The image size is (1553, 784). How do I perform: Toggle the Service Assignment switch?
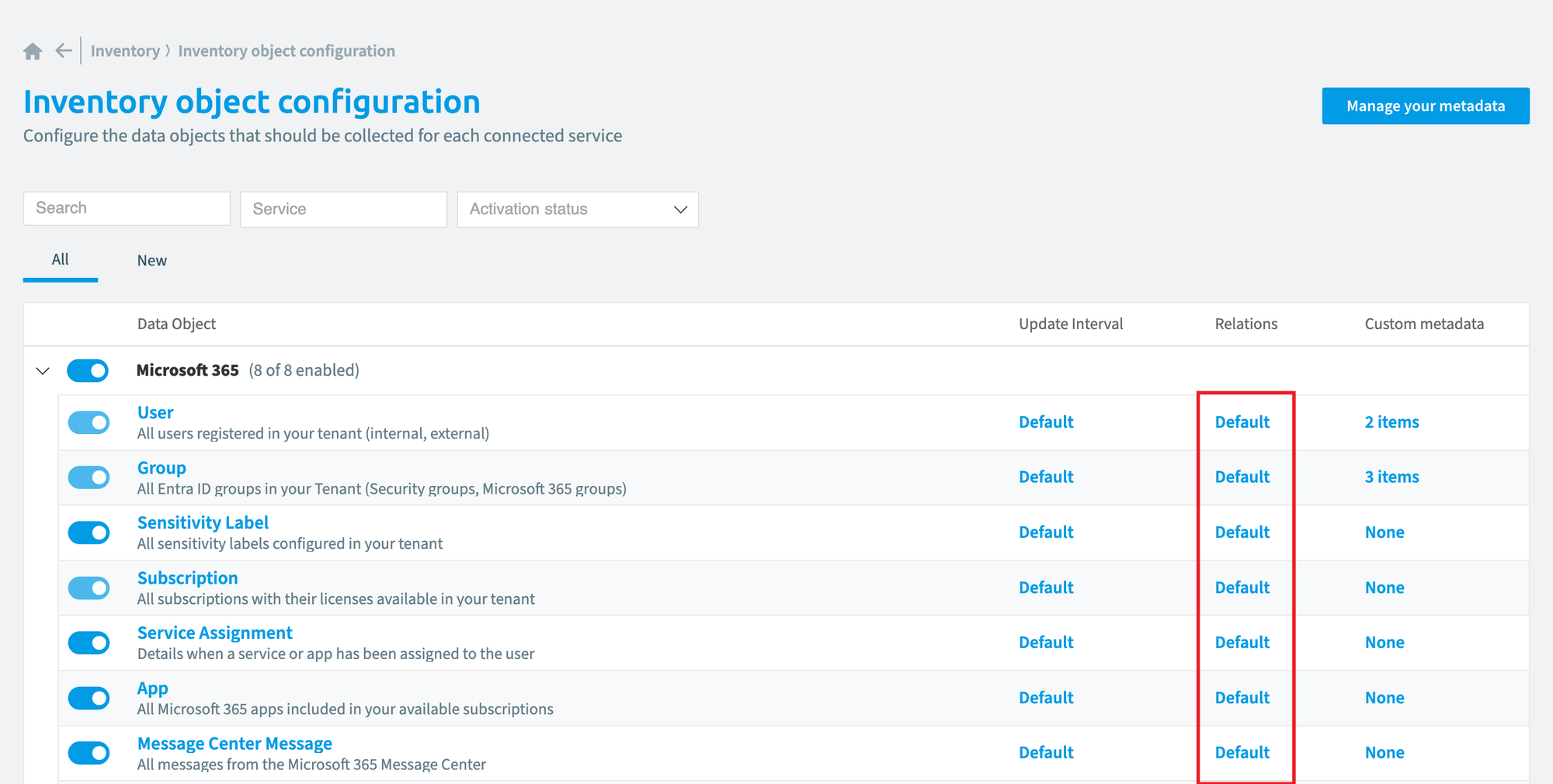click(x=89, y=643)
